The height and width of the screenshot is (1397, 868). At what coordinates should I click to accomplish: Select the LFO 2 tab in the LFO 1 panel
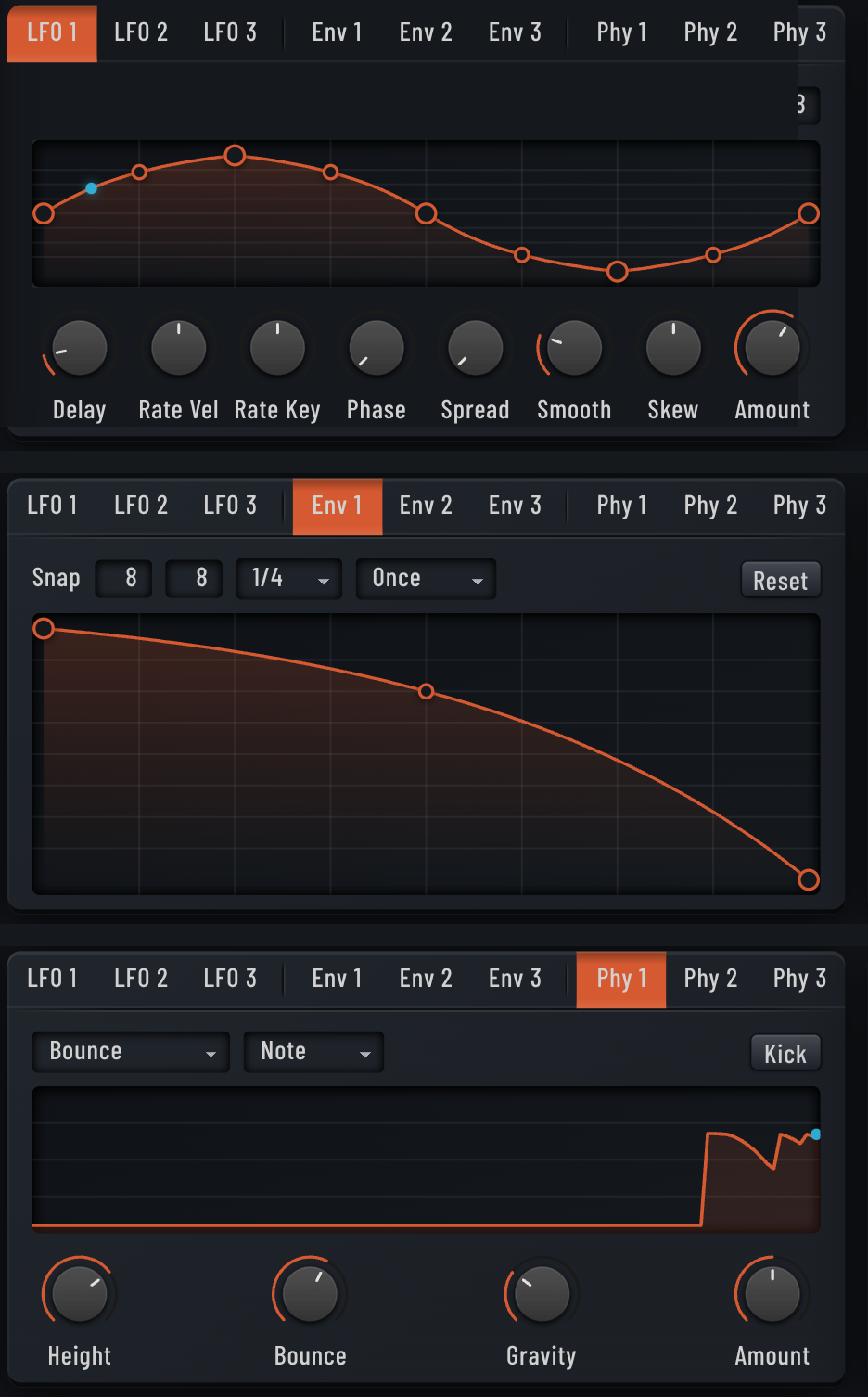point(141,32)
